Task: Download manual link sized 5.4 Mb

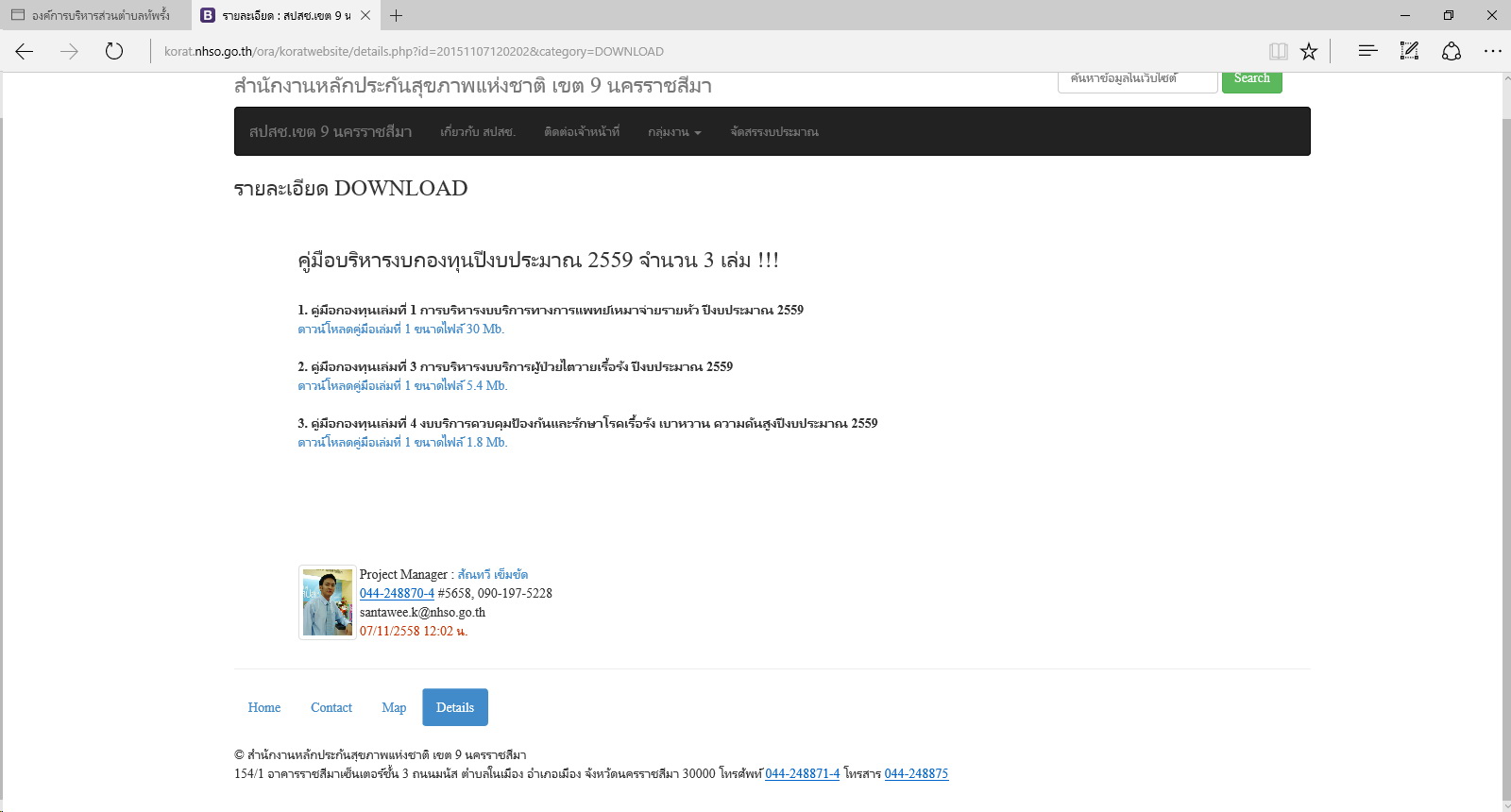Action: 402,385
